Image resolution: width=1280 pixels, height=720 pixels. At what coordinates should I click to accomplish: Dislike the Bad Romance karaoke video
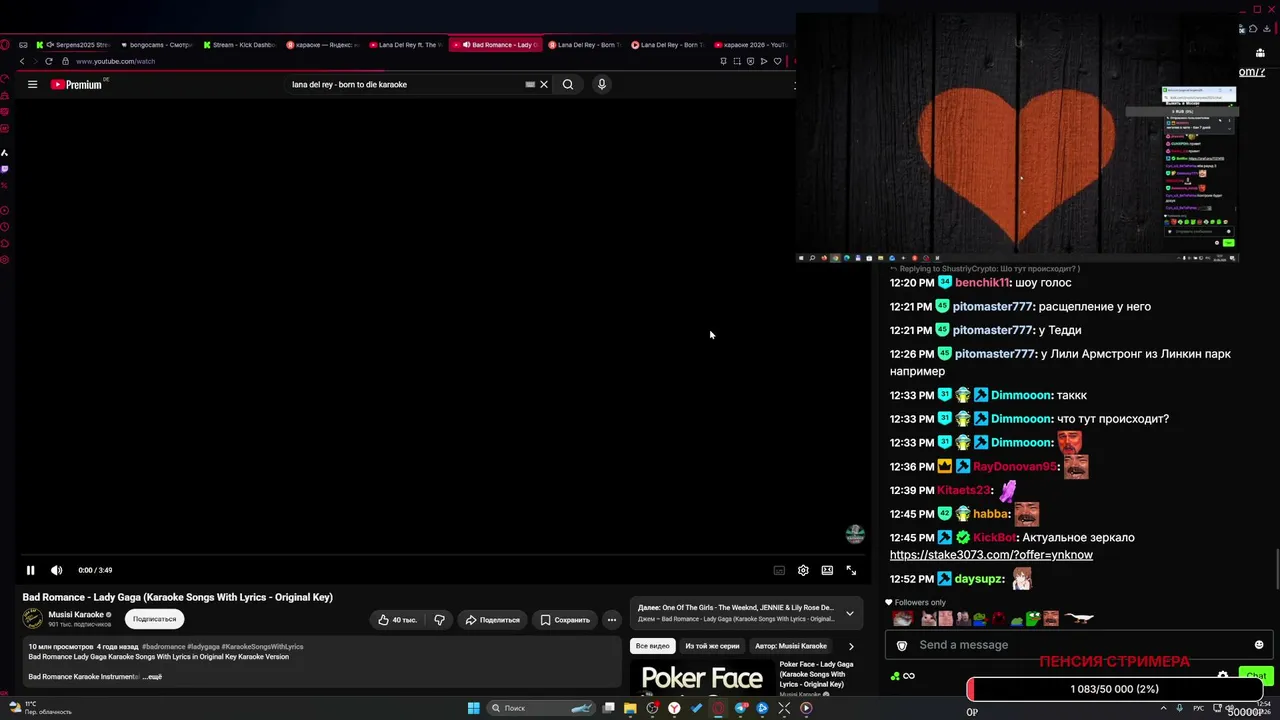(439, 620)
